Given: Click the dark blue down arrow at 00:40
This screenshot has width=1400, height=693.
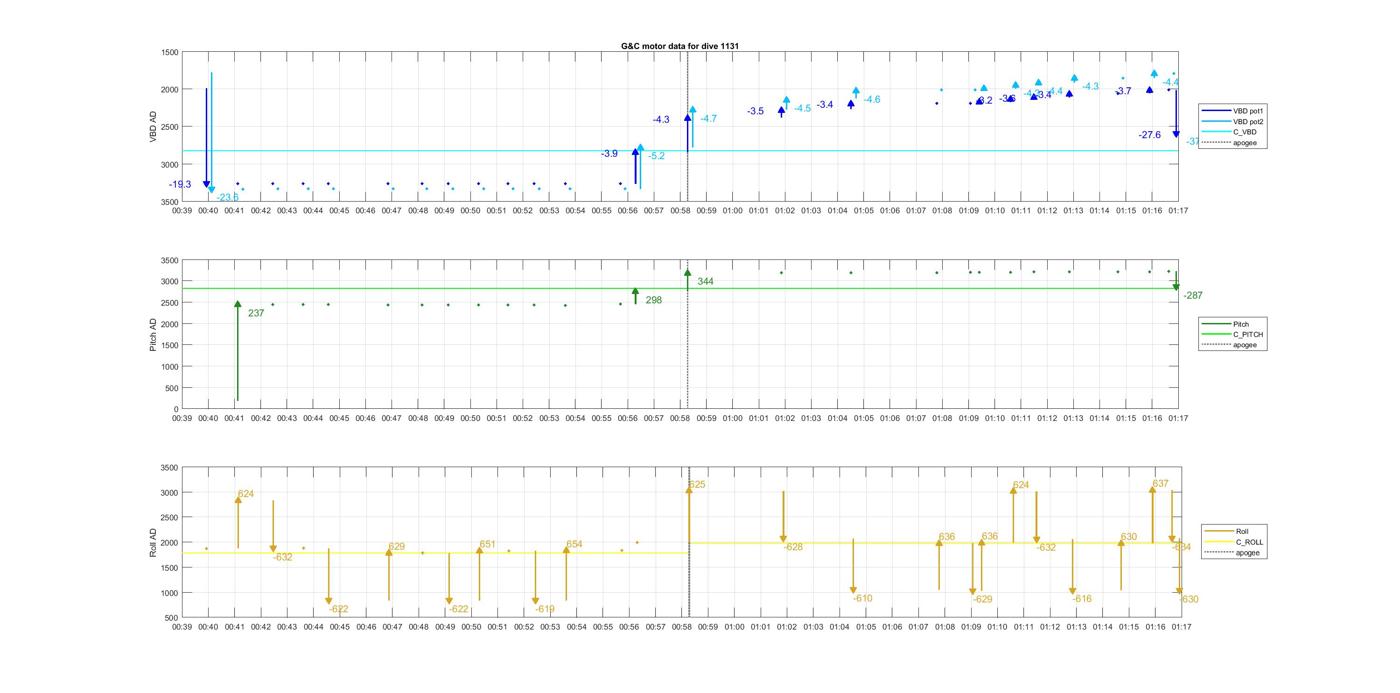Looking at the screenshot, I should [207, 138].
